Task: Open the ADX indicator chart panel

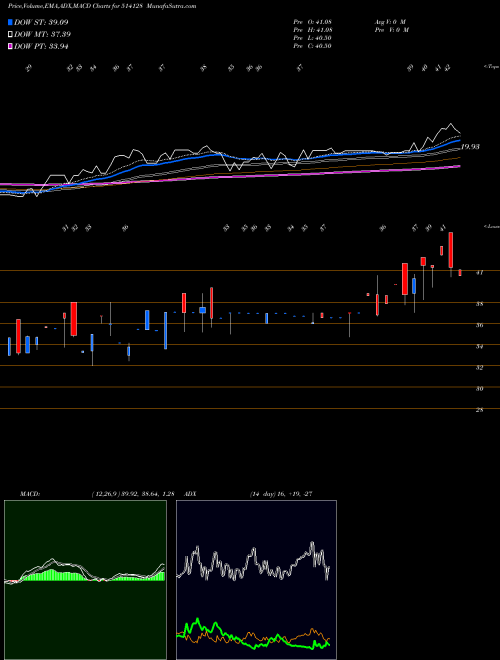Action: click(x=256, y=580)
